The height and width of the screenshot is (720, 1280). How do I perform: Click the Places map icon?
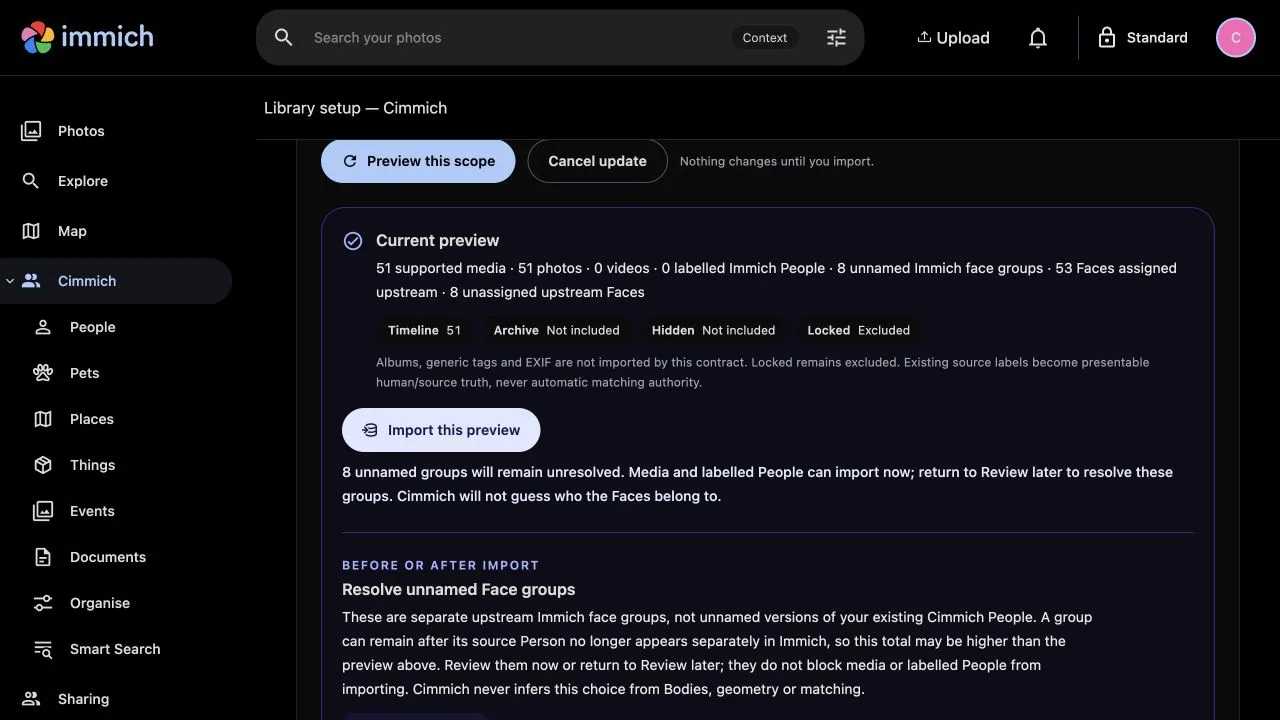43,419
